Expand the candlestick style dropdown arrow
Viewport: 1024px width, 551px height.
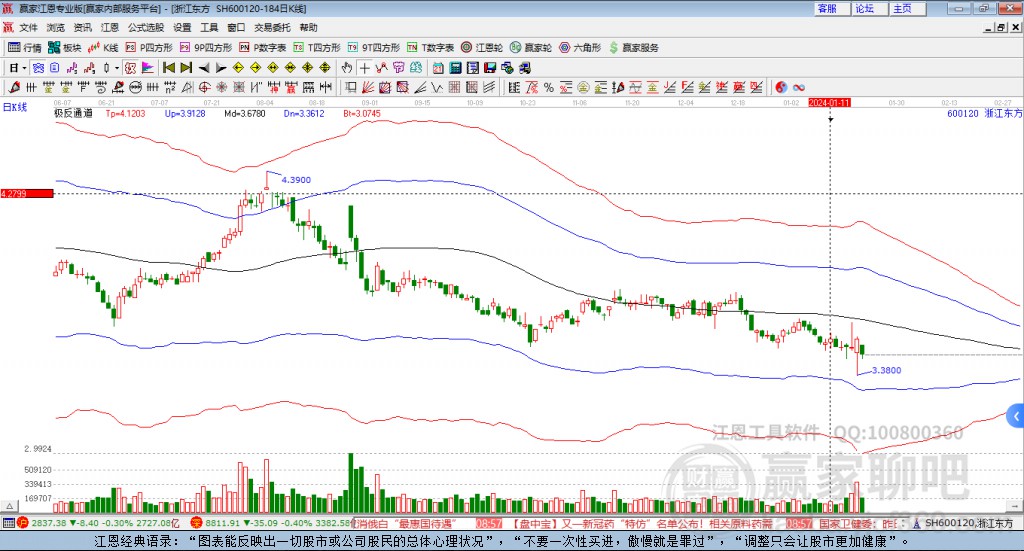tap(117, 68)
